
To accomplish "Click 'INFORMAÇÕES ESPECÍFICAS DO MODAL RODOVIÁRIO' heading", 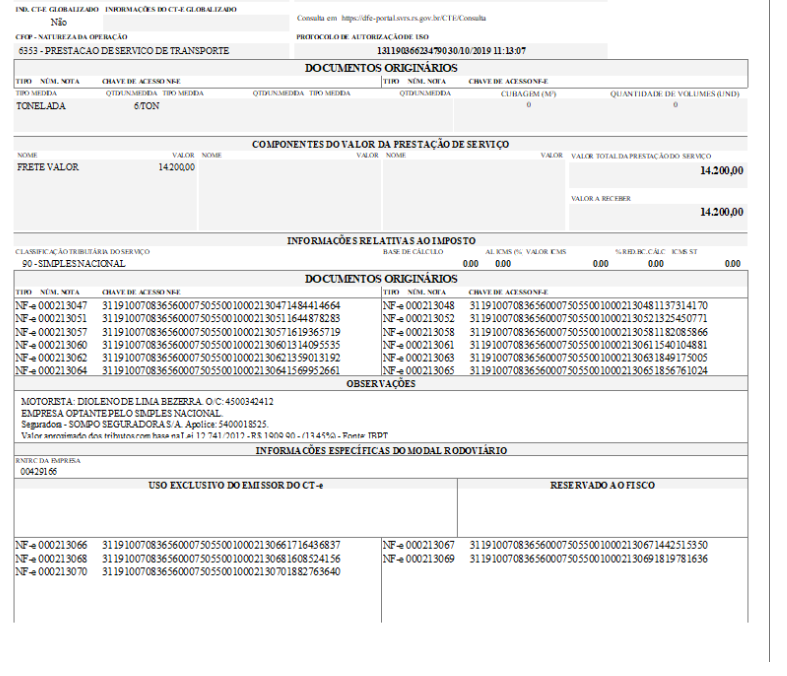I will 381,451.
